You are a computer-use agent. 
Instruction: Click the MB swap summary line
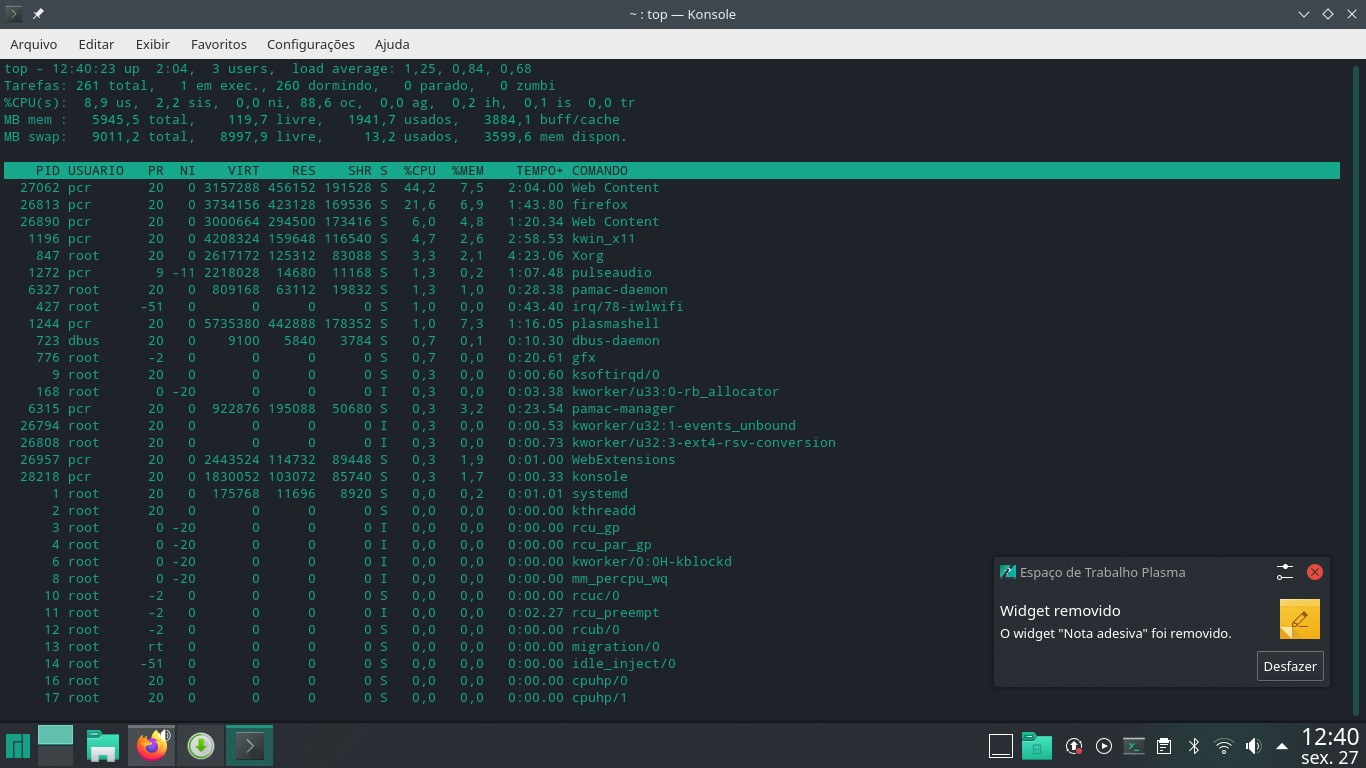tap(316, 137)
